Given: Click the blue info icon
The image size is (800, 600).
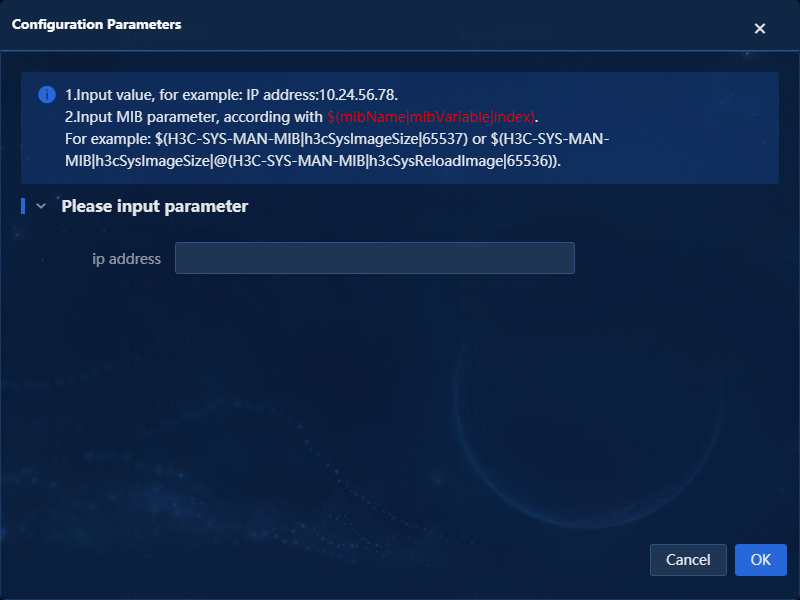Looking at the screenshot, I should tap(47, 94).
